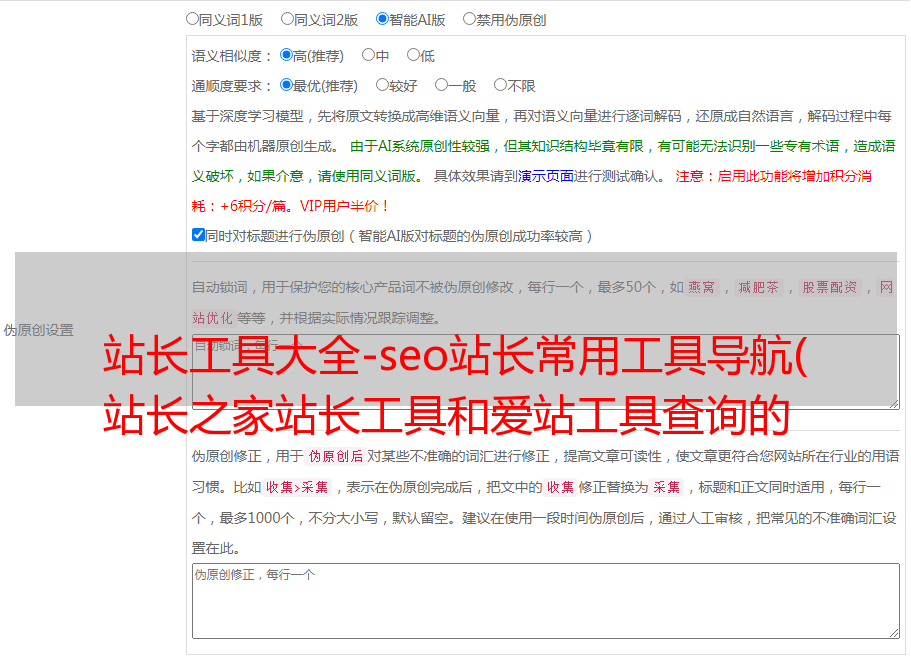Click the 股票配资 example keyword
911x658 pixels.
pos(830,287)
